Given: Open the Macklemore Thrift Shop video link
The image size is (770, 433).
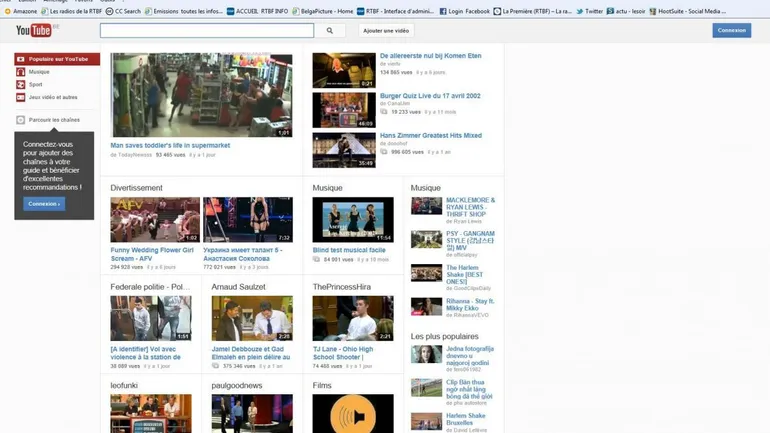Looking at the screenshot, I should 470,206.
